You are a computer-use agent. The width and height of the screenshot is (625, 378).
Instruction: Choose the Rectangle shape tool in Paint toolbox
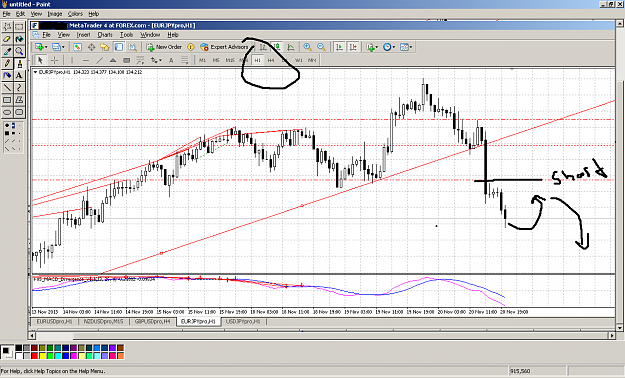[7, 100]
